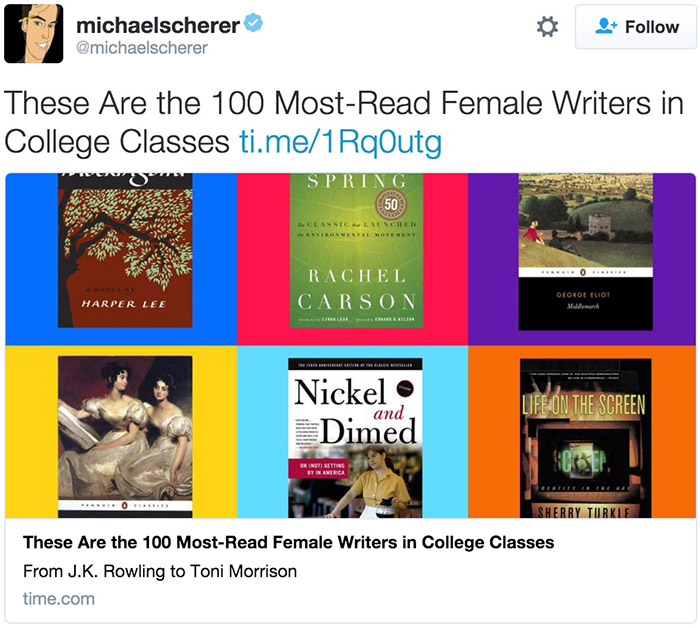Image resolution: width=700 pixels, height=628 pixels.
Task: Click "From J.K. Rowling to Toni Morrison" text
Action: [160, 572]
